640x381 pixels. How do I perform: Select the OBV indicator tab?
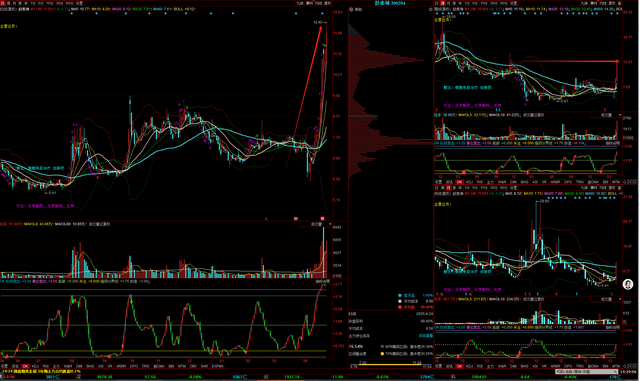[x=193, y=366]
